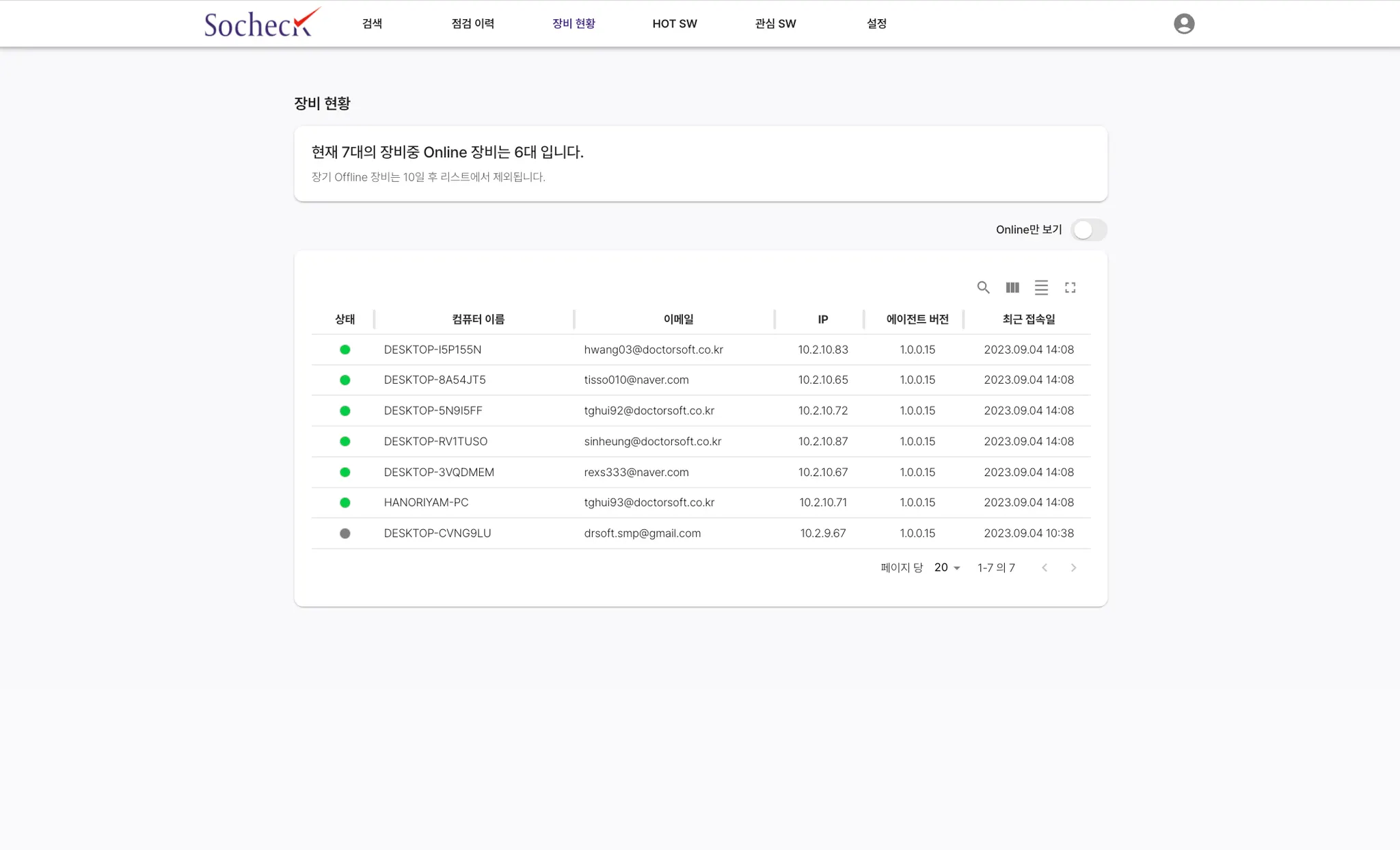Click email hwang03@doctorsoft.co.kr
The height and width of the screenshot is (850, 1400).
click(653, 349)
